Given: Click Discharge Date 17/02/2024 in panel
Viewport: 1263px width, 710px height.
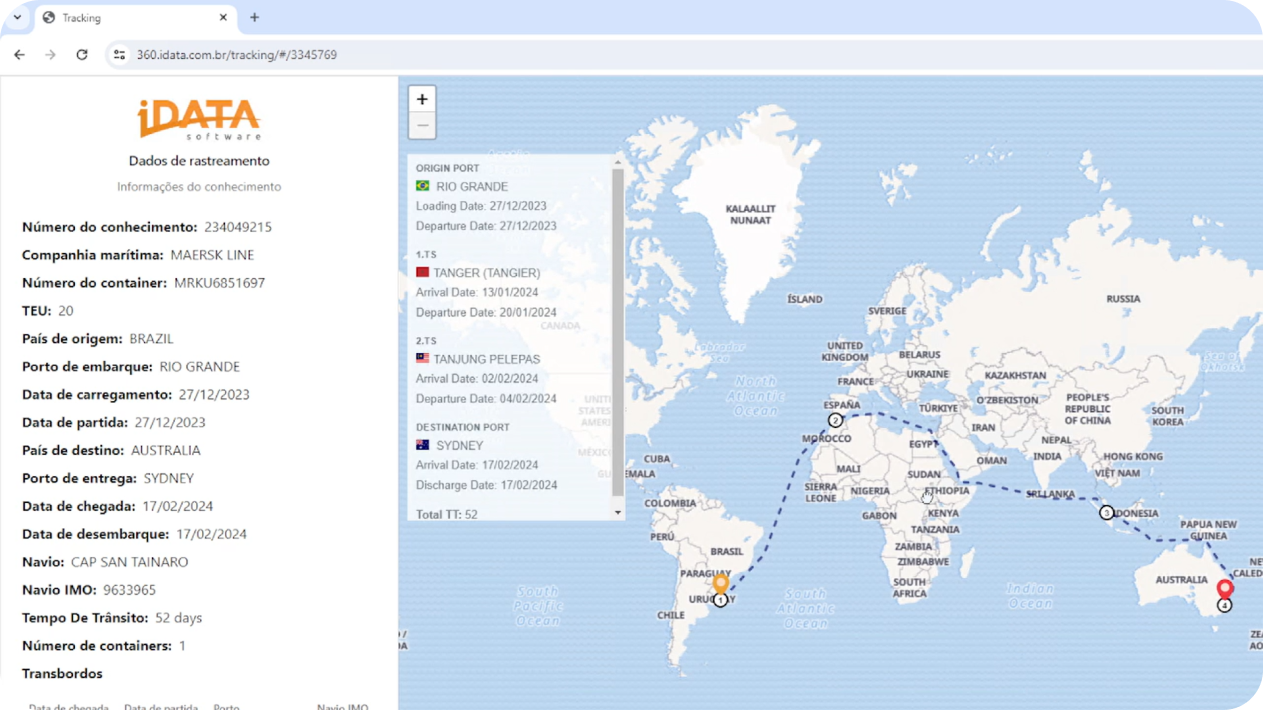Looking at the screenshot, I should pyautogui.click(x=486, y=485).
